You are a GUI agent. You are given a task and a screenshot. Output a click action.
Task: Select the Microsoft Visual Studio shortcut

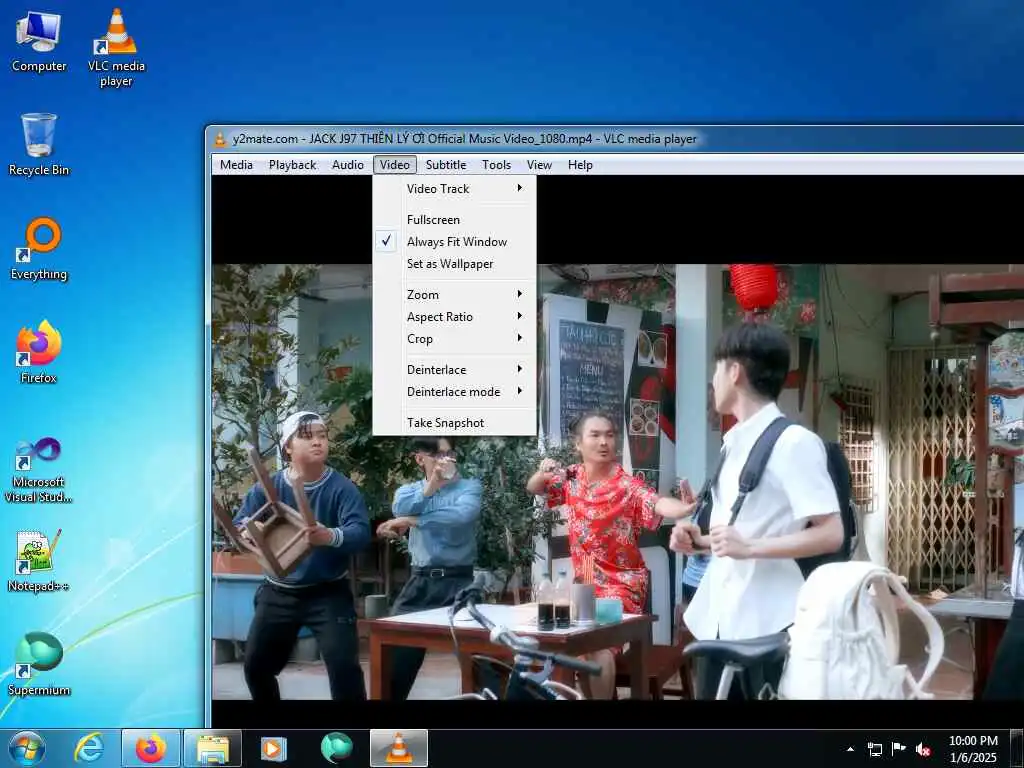(x=39, y=470)
